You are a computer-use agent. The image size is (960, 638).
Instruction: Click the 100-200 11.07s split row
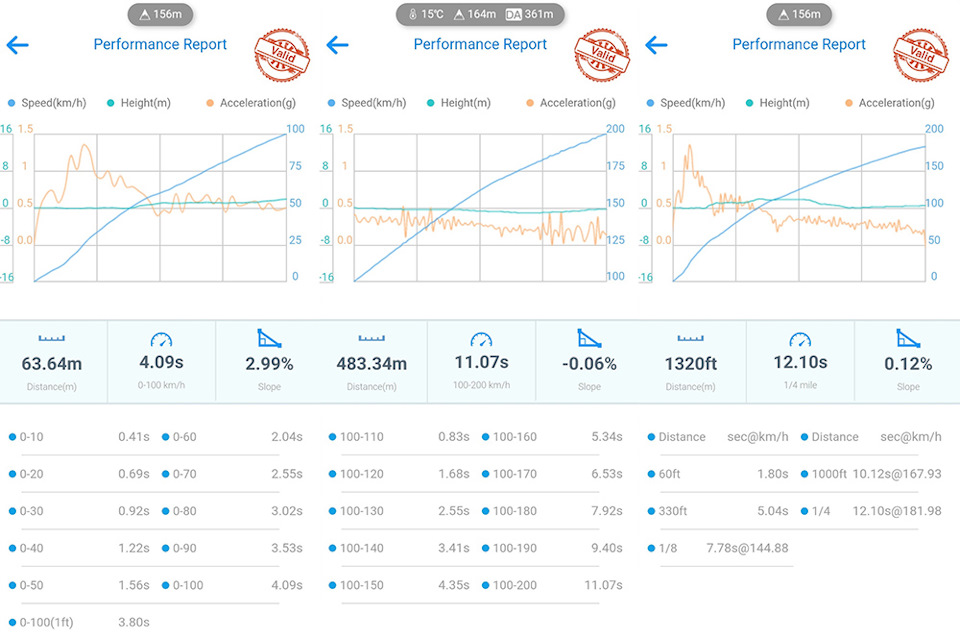point(553,585)
